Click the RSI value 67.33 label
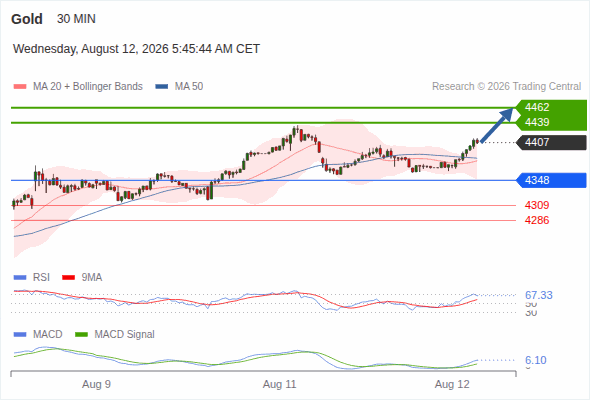The height and width of the screenshot is (400, 590). point(539,295)
